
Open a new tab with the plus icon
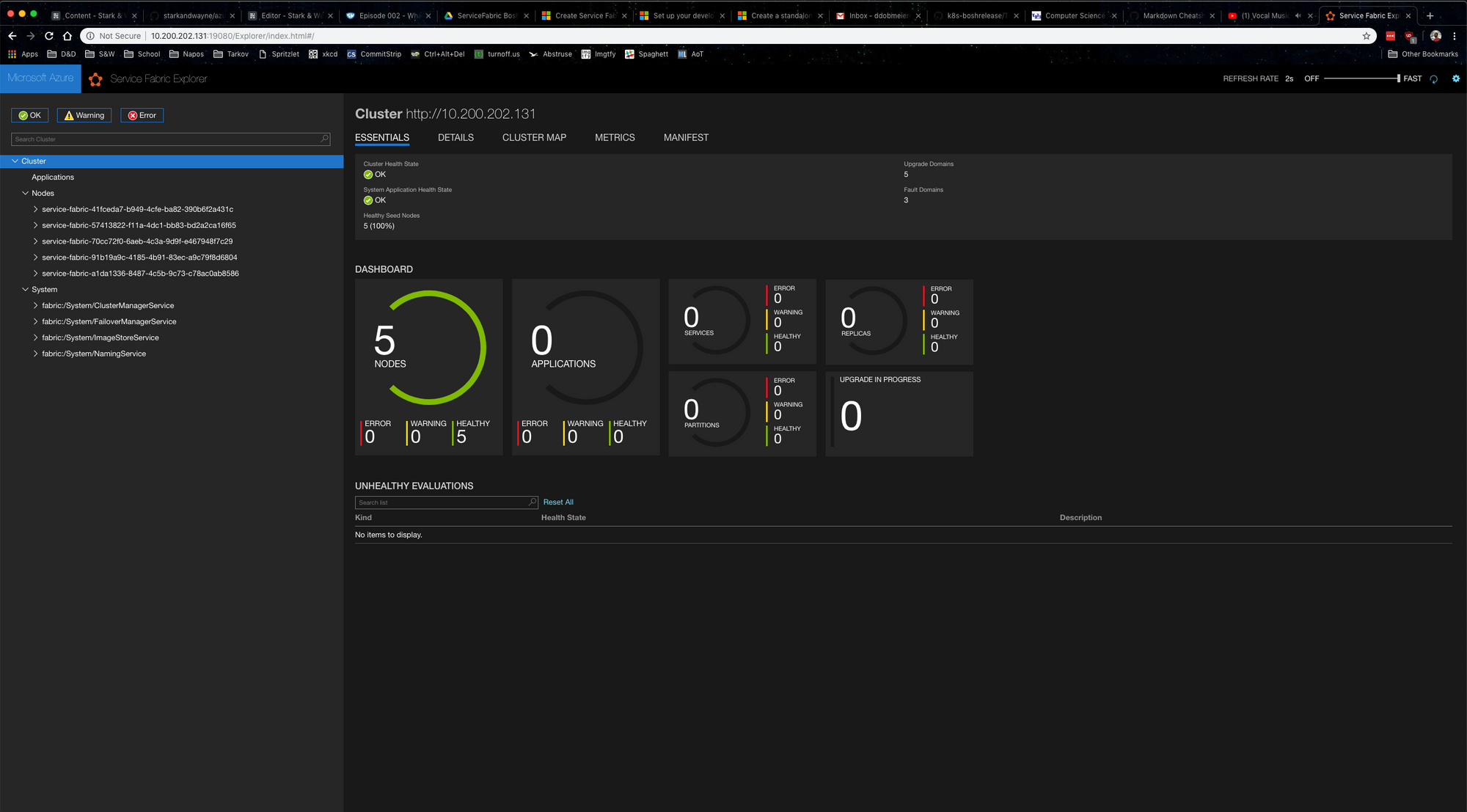point(1430,15)
